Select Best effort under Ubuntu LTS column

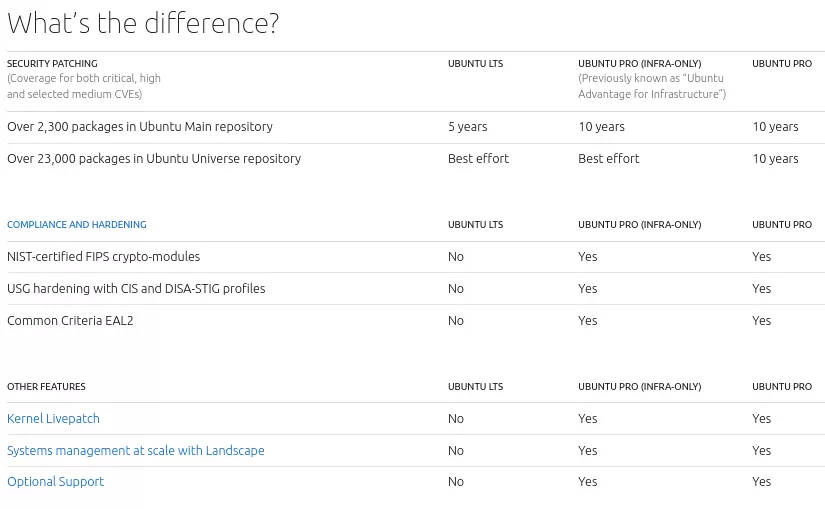point(478,158)
